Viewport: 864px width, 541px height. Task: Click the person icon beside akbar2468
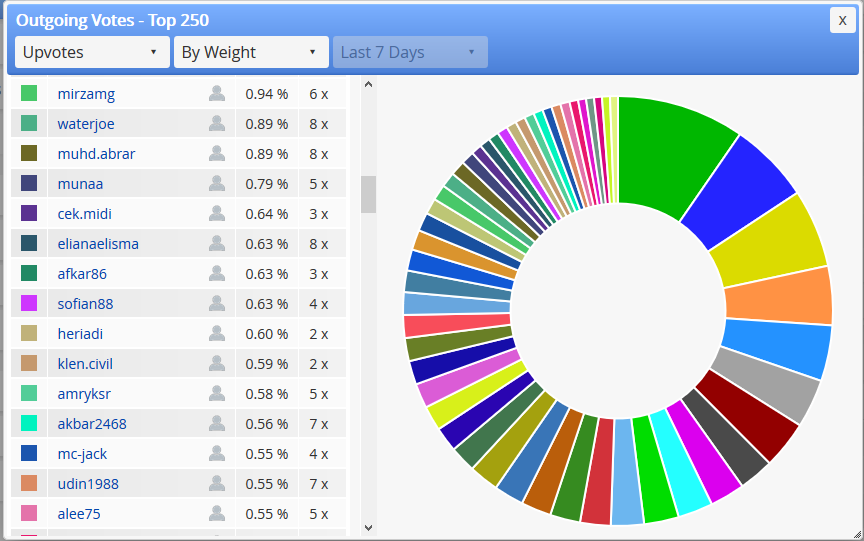217,424
